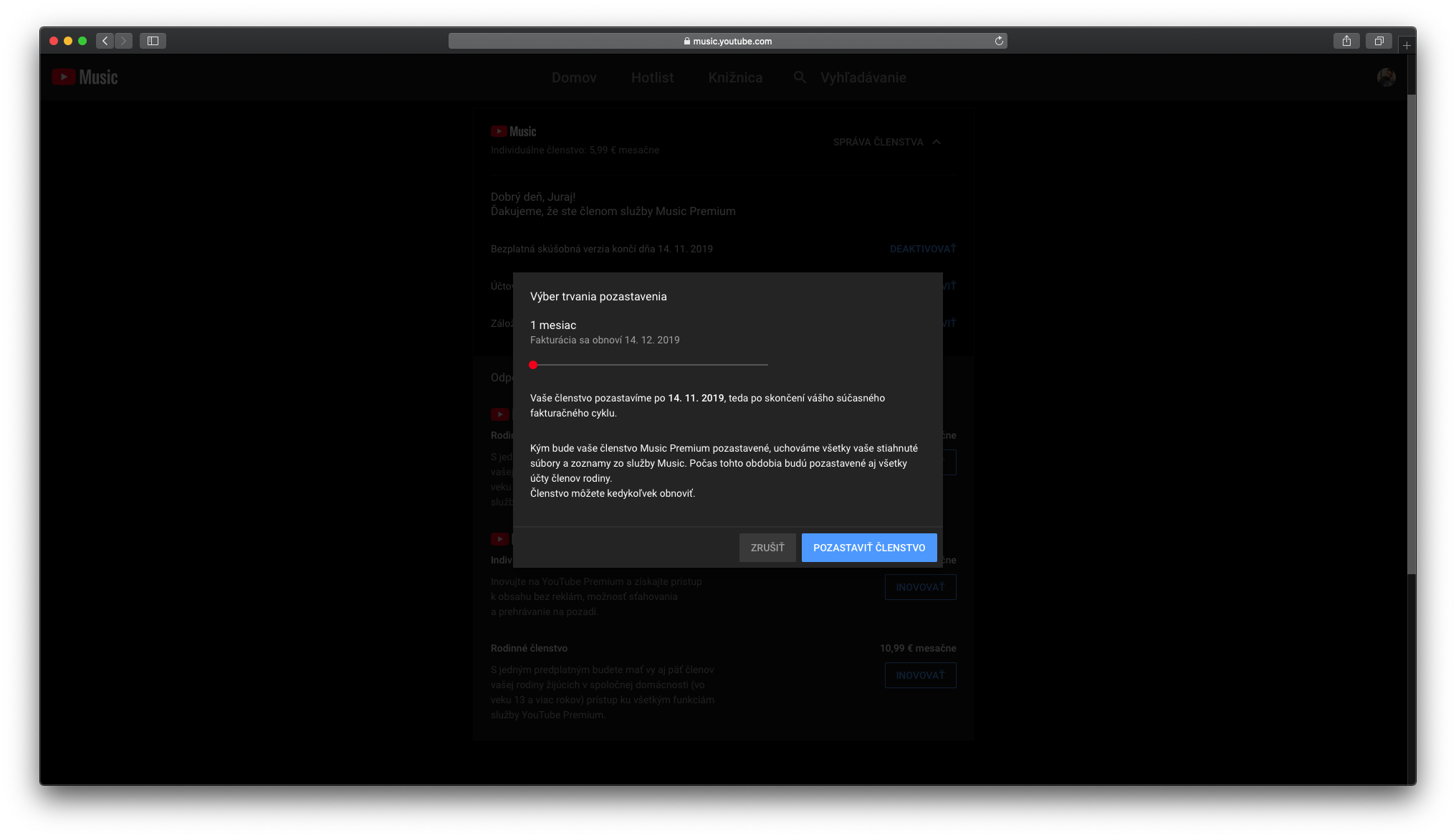Open a new tab with plus icon
This screenshot has height=838, width=1456.
click(x=1407, y=45)
